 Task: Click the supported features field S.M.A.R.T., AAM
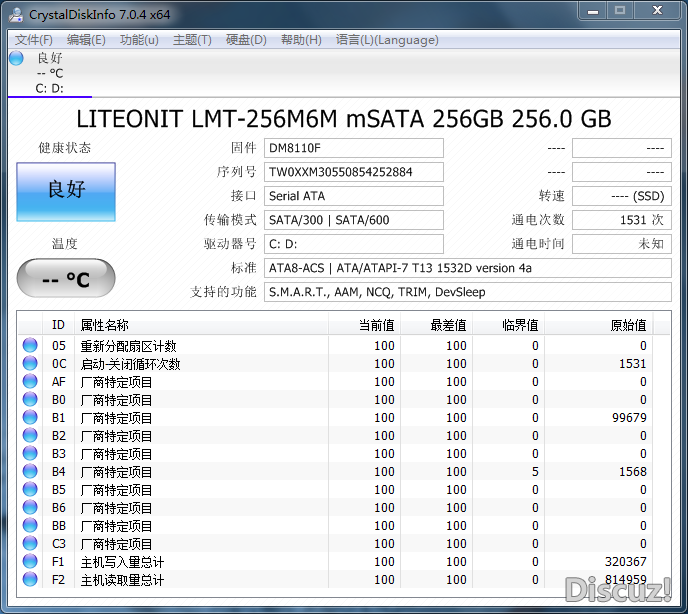[x=468, y=292]
